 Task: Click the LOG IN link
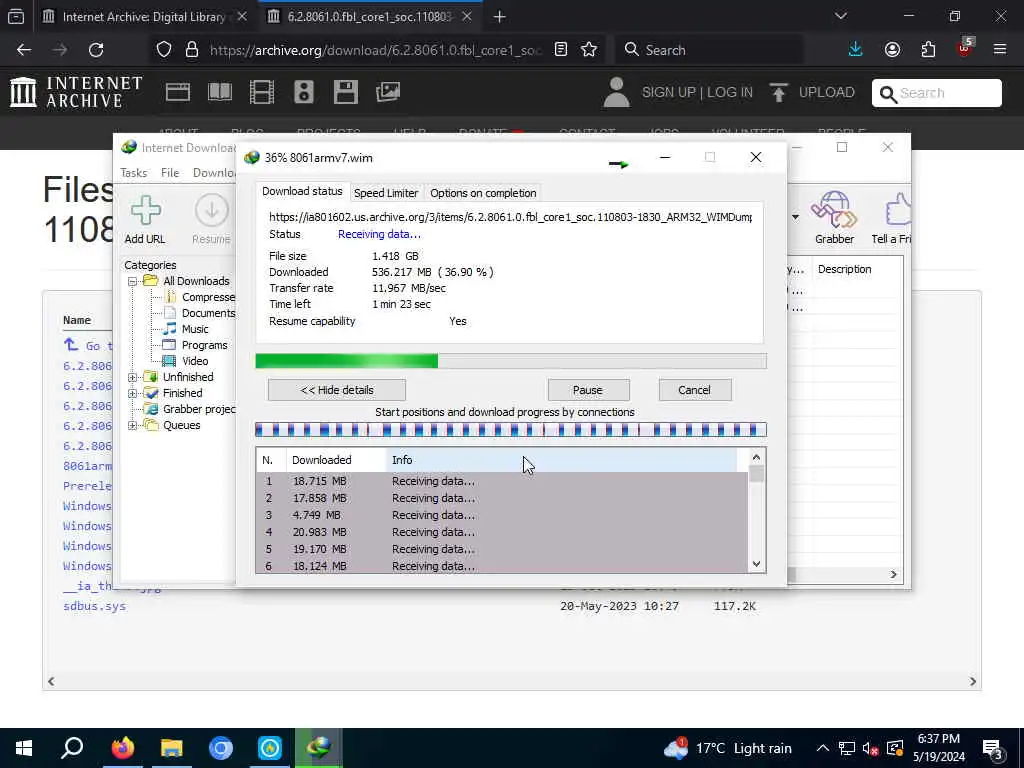pyautogui.click(x=730, y=92)
